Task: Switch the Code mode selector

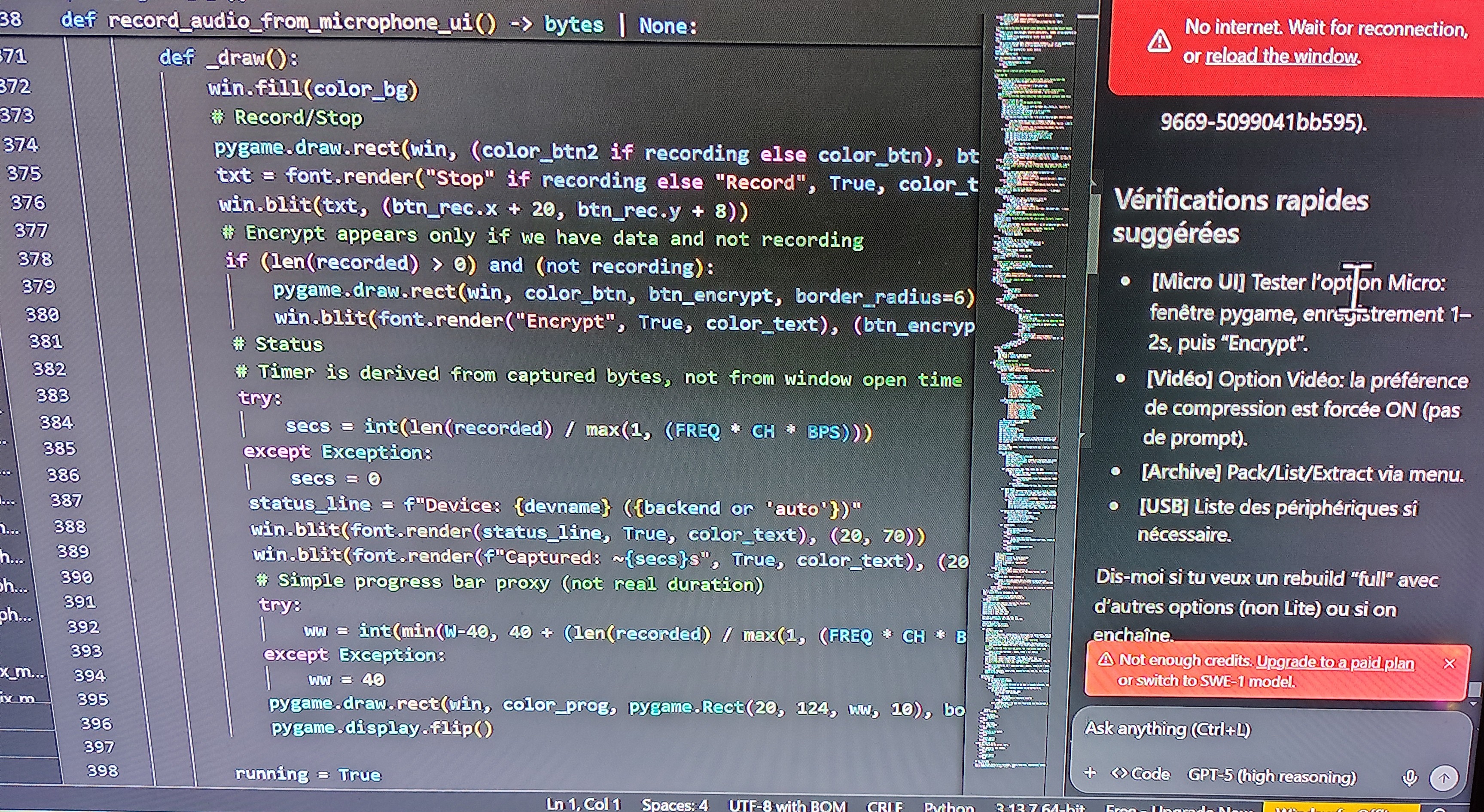Action: pyautogui.click(x=1141, y=774)
